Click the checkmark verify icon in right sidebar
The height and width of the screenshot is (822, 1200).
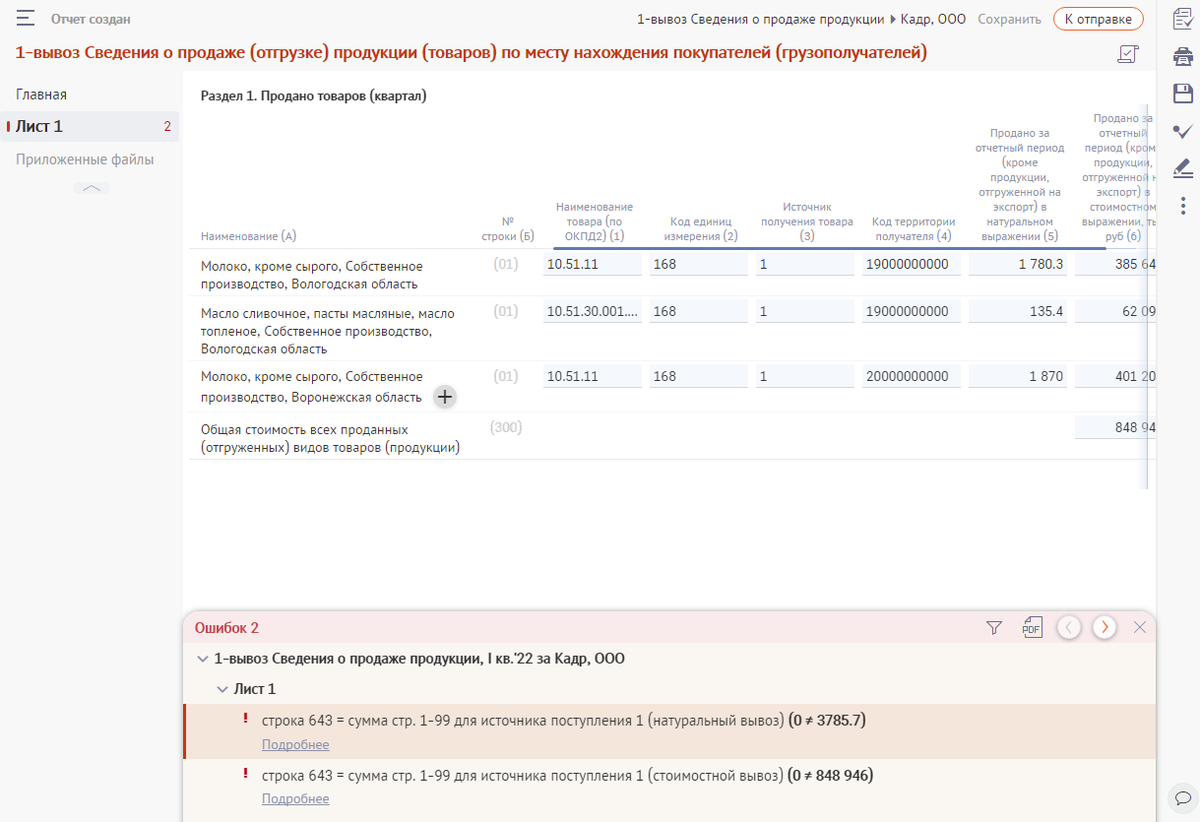pos(1182,131)
